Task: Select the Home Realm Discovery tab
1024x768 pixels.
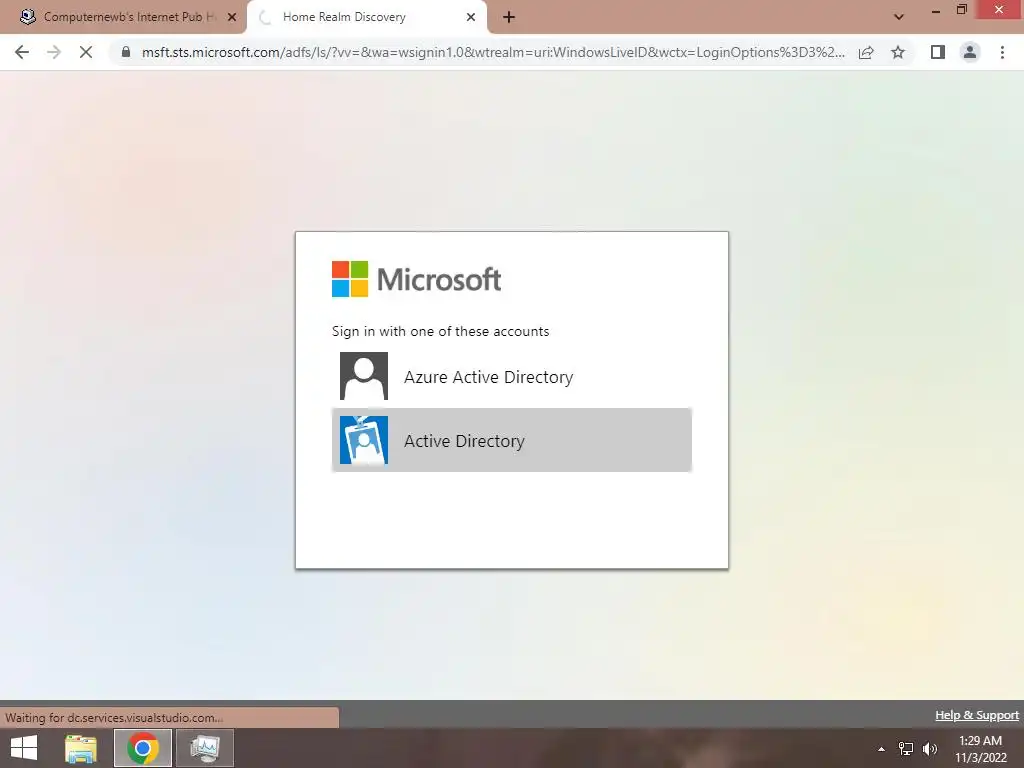Action: (x=366, y=17)
